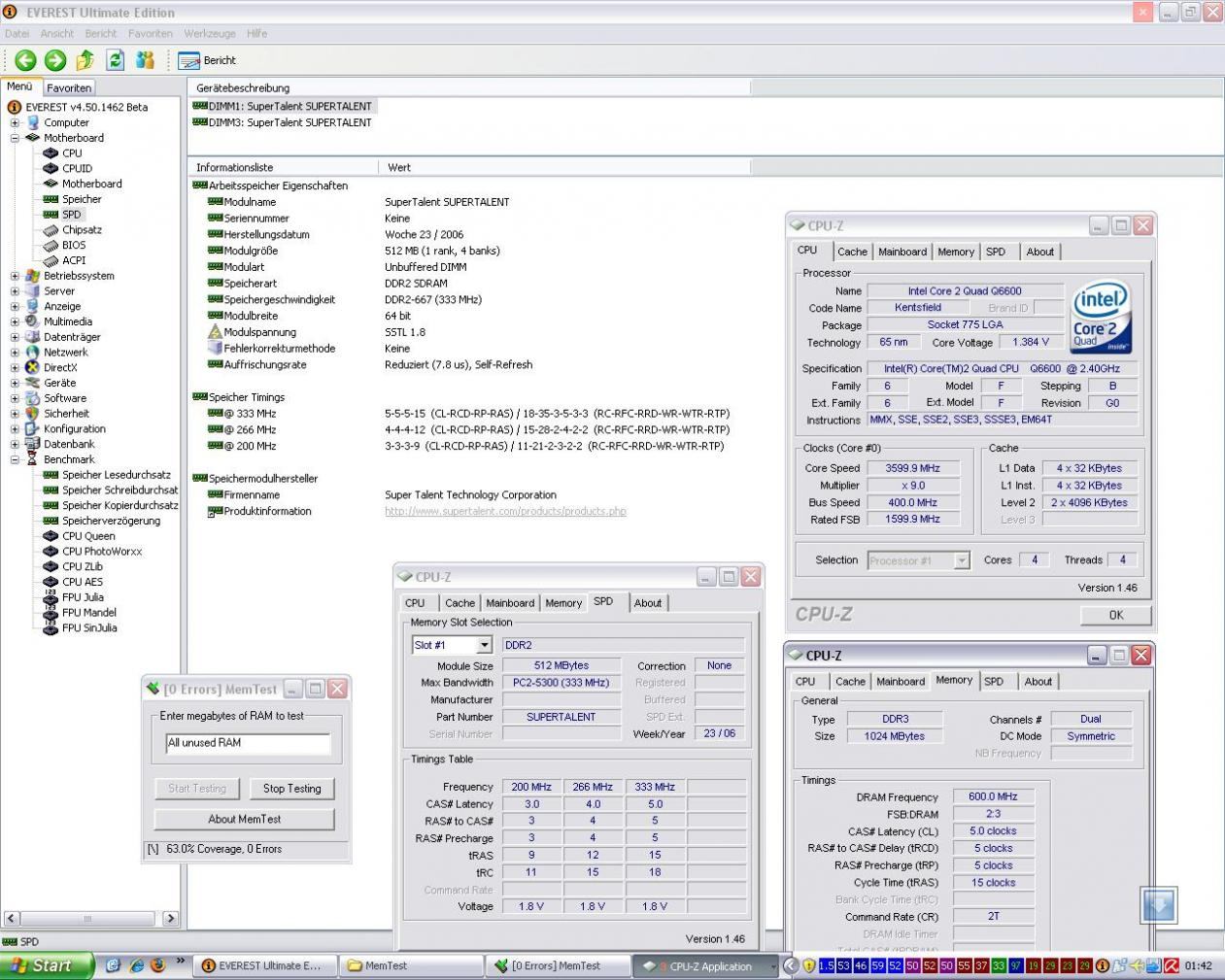
Task: Click the Informationsliste column header
Action: click(x=283, y=167)
